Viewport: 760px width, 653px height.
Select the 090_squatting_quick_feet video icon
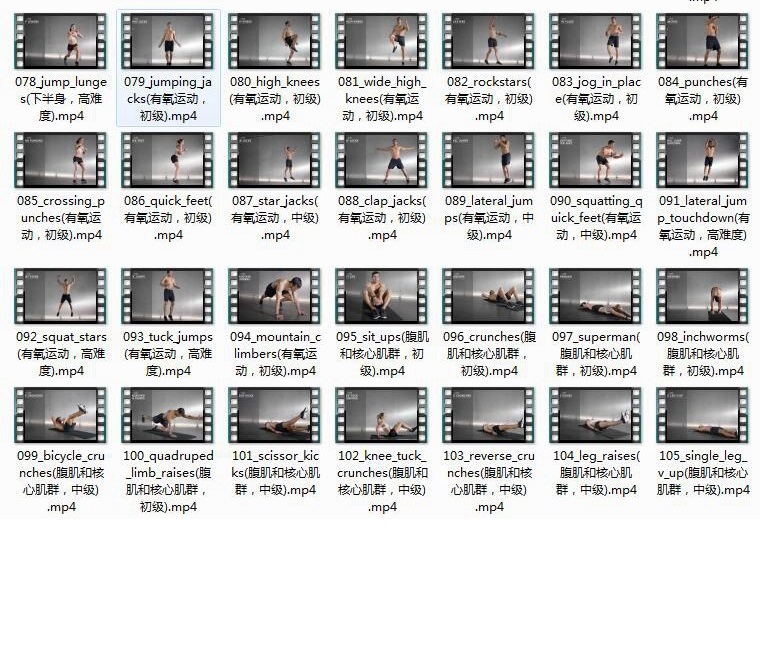click(x=596, y=161)
